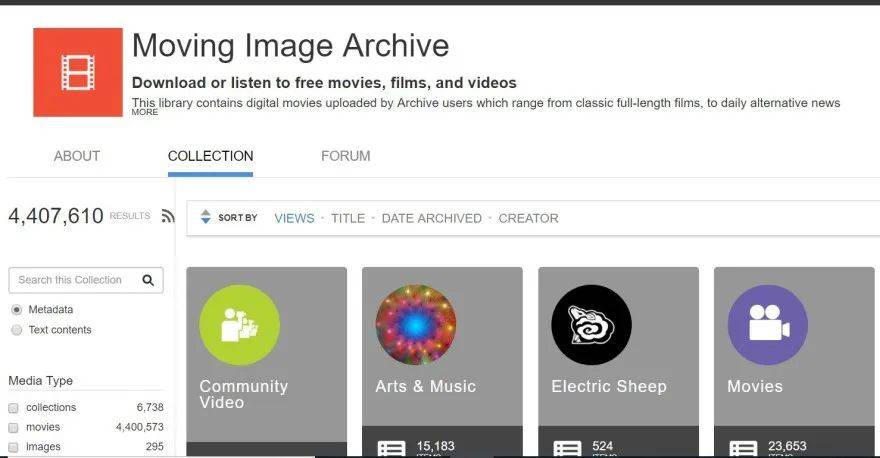This screenshot has width=880, height=458.
Task: Open the Arts & Music collection title
Action: [425, 386]
